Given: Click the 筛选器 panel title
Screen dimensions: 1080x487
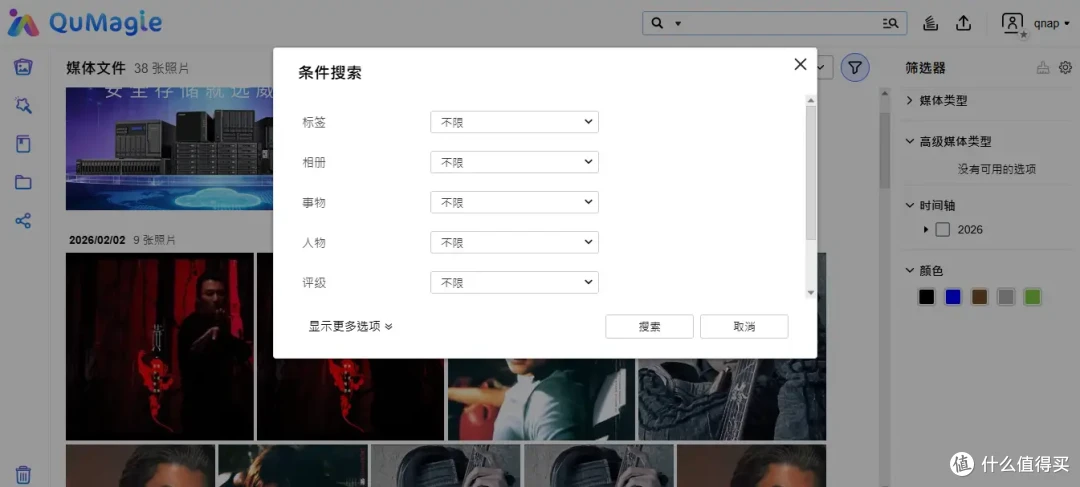Looking at the screenshot, I should coord(925,68).
